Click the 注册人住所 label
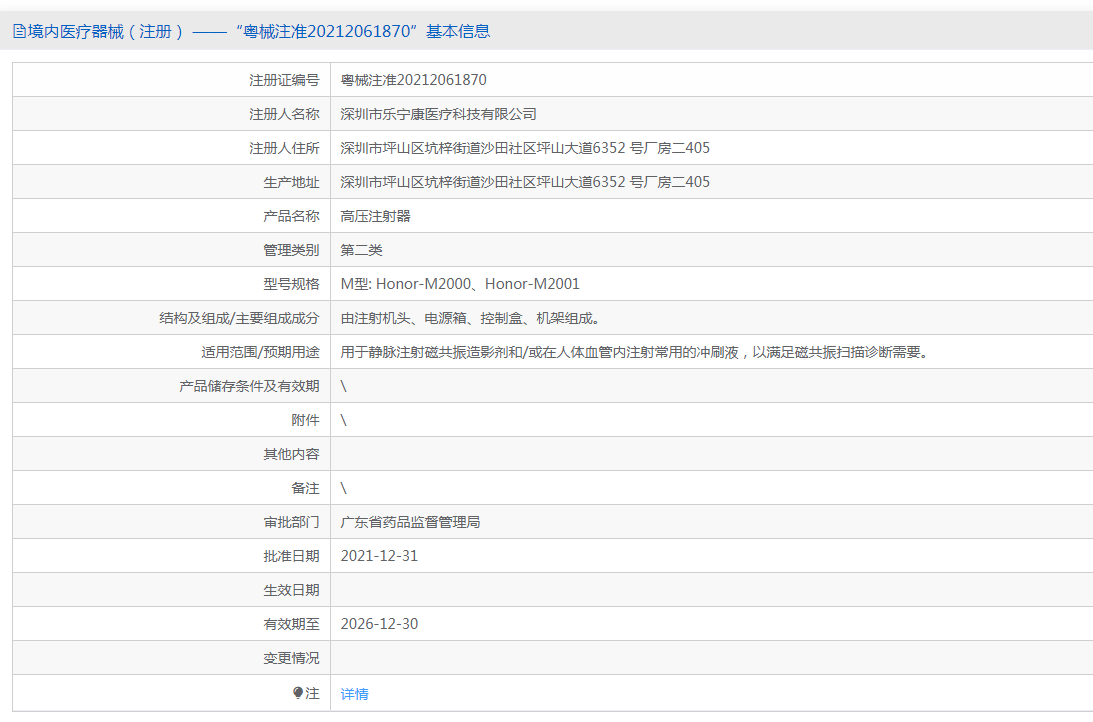 (x=284, y=148)
